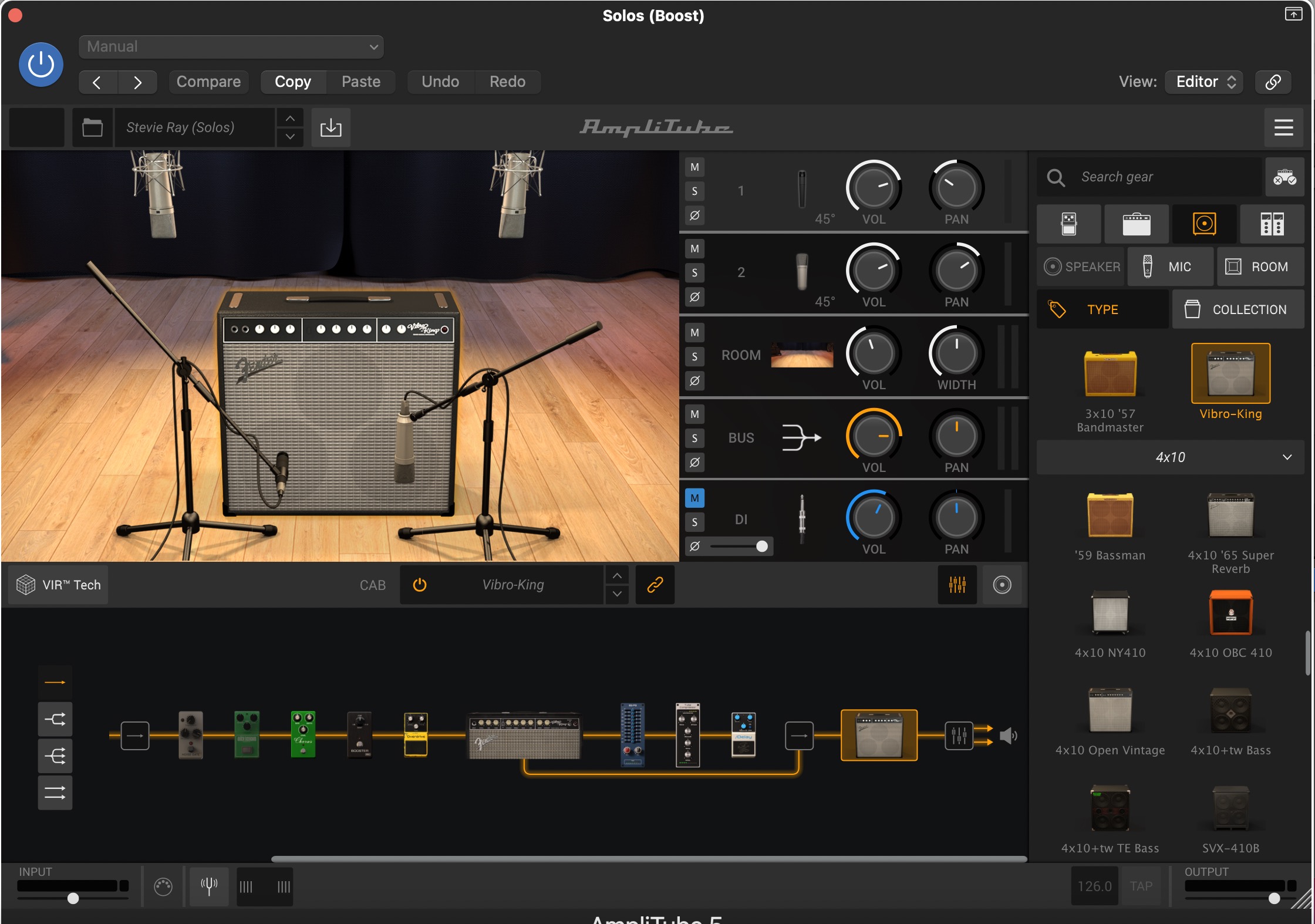
Task: Click the Copy button
Action: (293, 82)
